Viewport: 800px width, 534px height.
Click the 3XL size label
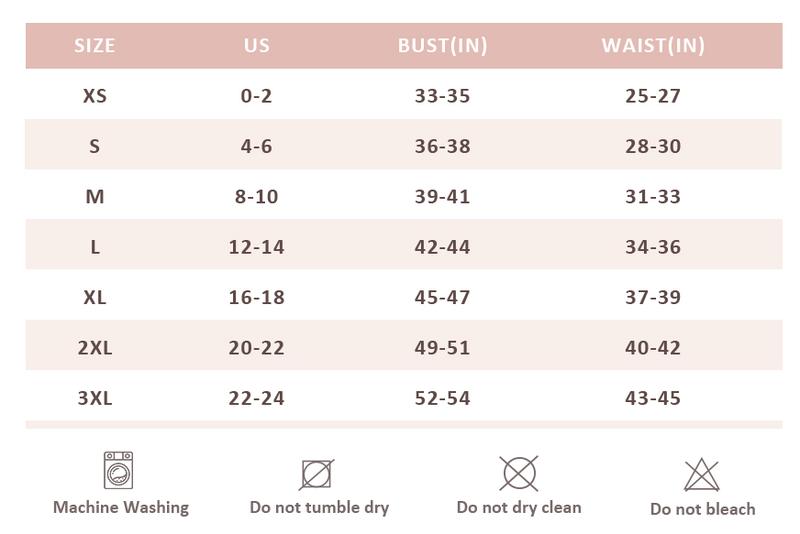[95, 397]
